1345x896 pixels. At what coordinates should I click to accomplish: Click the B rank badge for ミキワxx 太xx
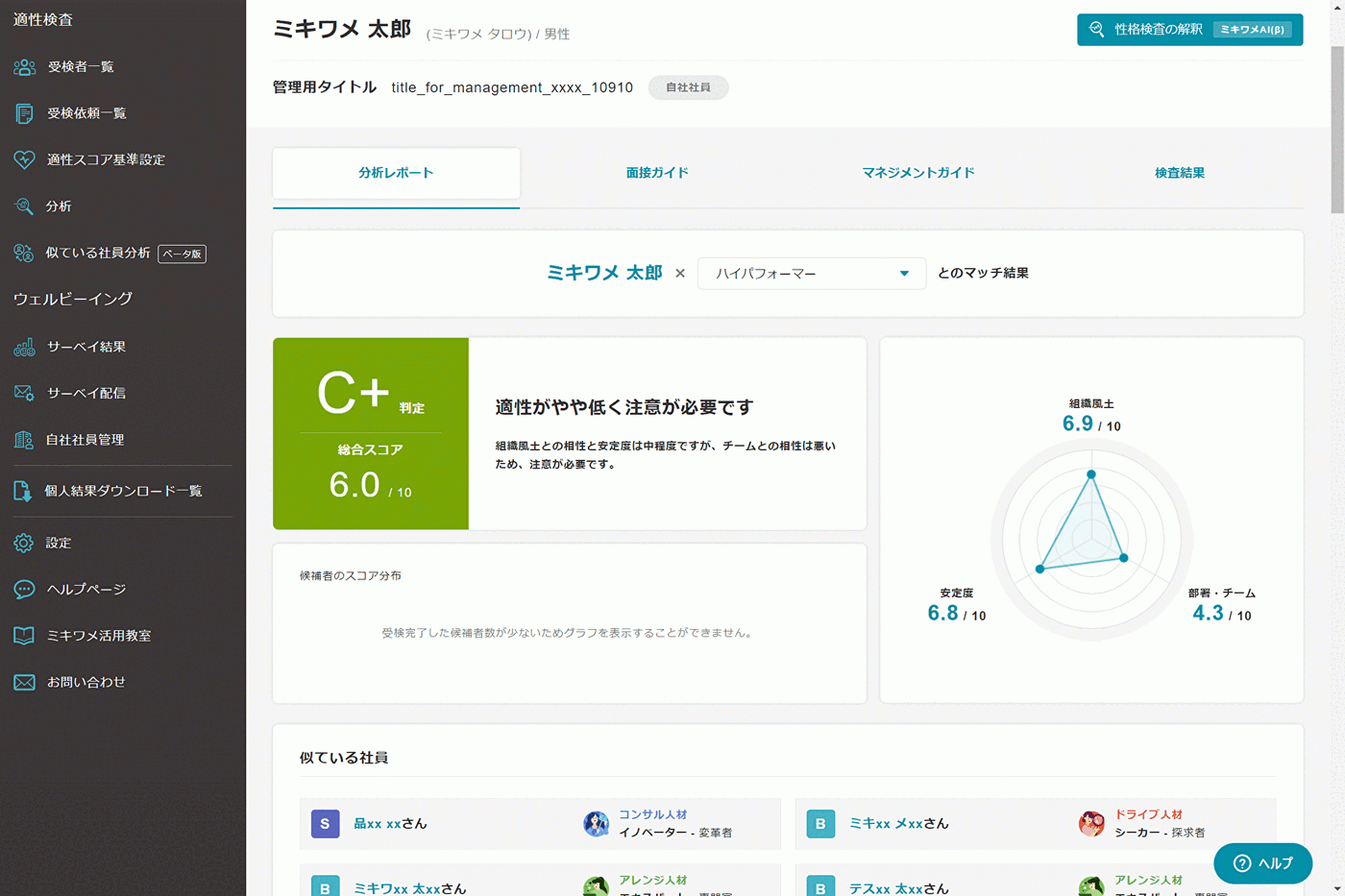(x=325, y=885)
